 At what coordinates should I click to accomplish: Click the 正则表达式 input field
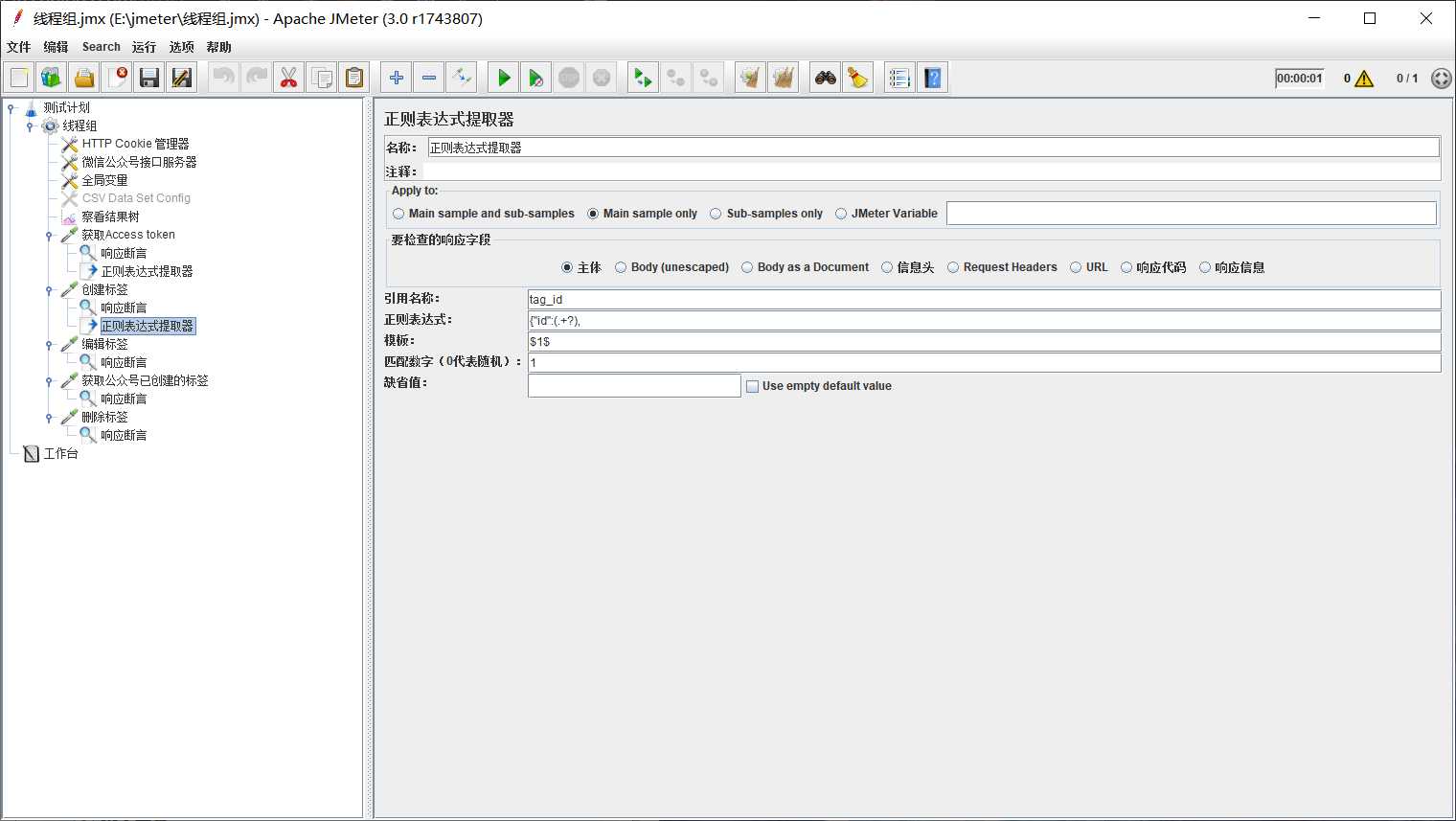tap(983, 321)
